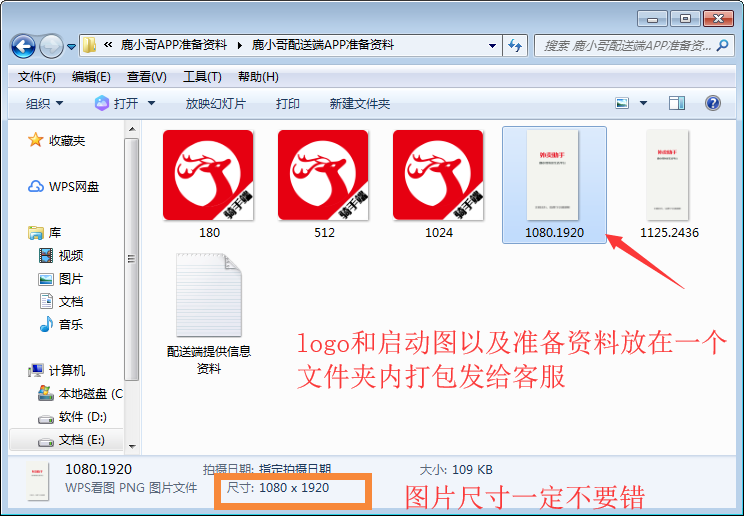744x516 pixels.
Task: Open the recent pages dropdown arrow
Action: [x=71, y=47]
